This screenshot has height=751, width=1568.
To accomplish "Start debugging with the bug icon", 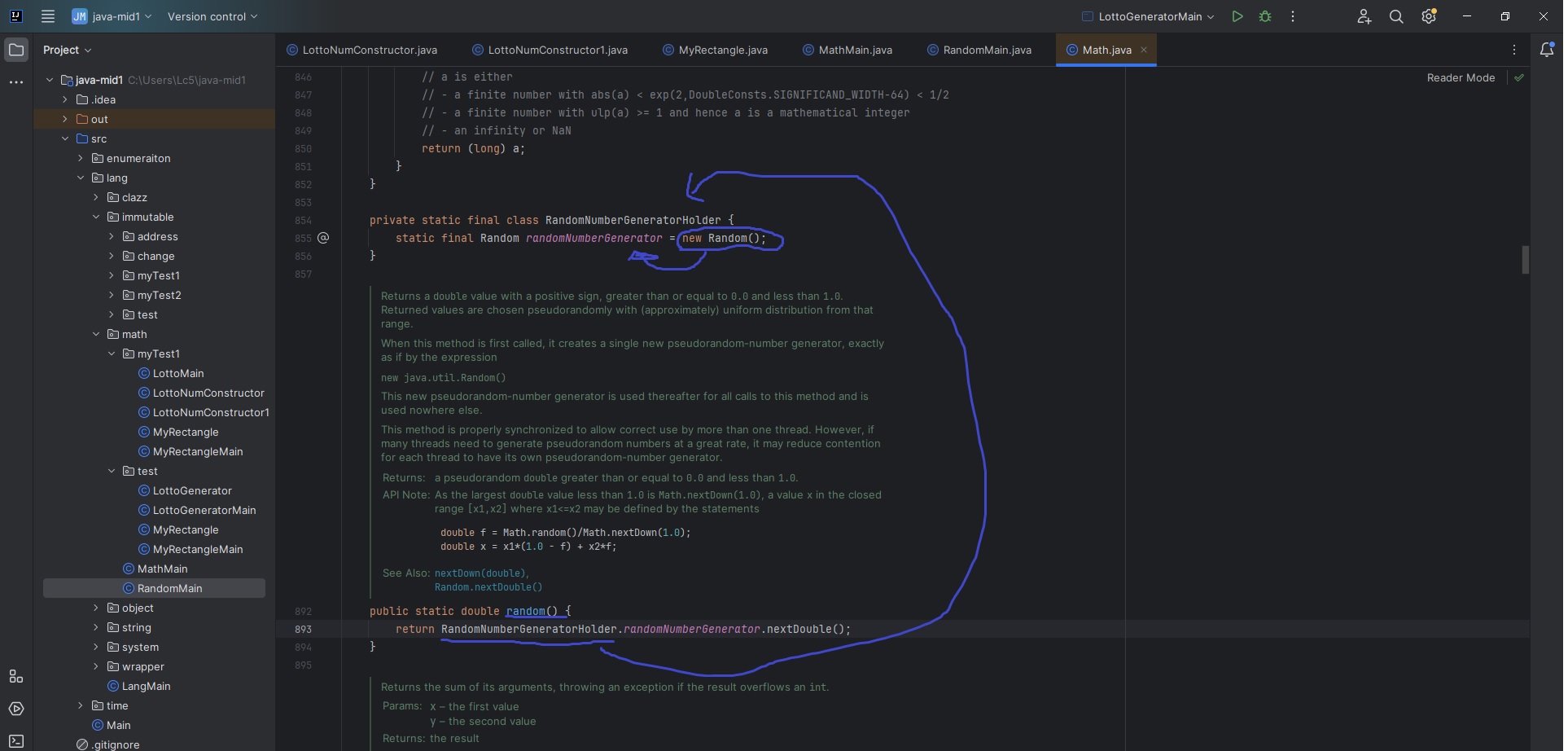I will tap(1265, 16).
